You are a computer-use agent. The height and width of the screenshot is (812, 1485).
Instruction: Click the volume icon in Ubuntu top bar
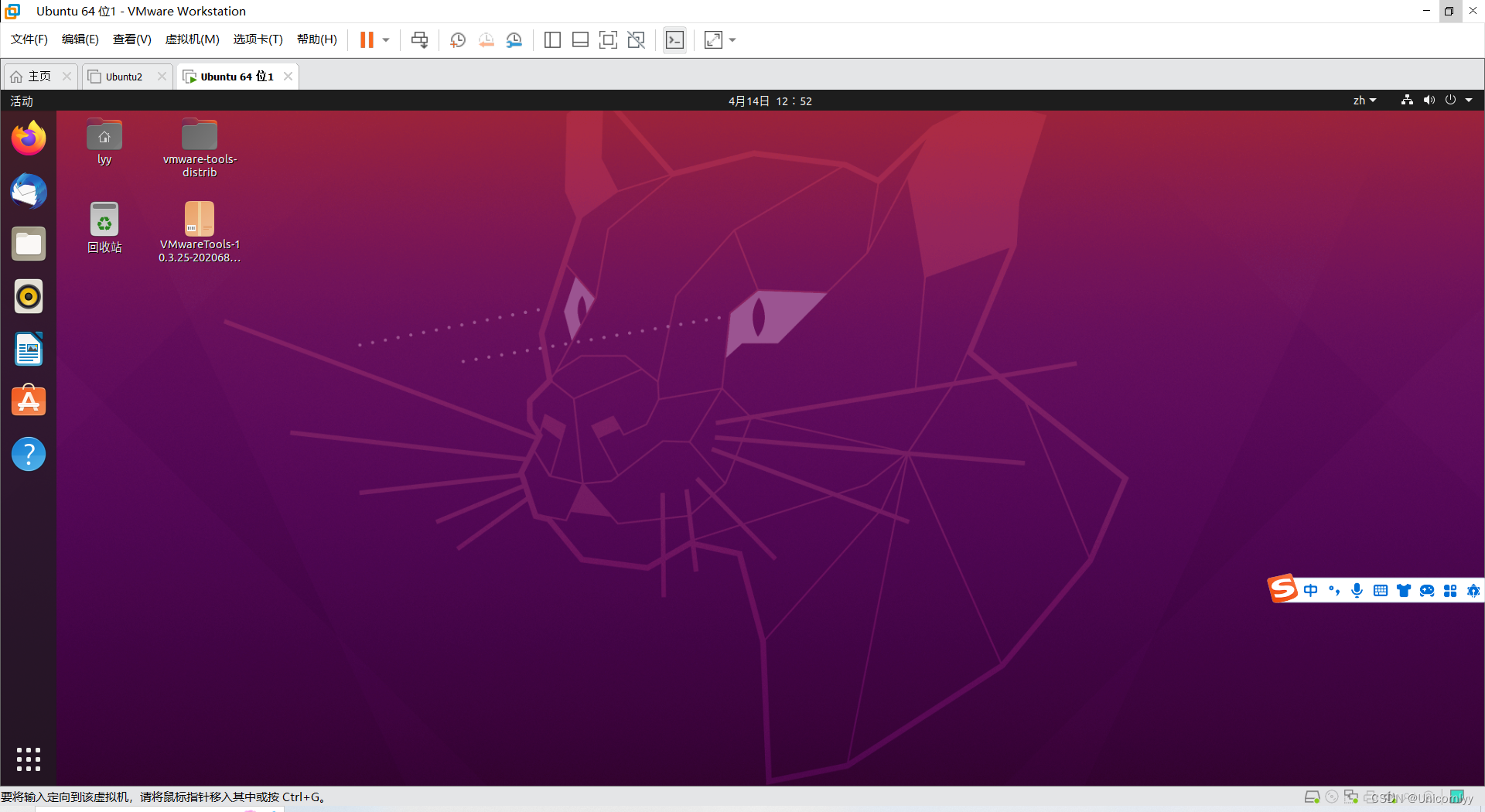[1429, 101]
